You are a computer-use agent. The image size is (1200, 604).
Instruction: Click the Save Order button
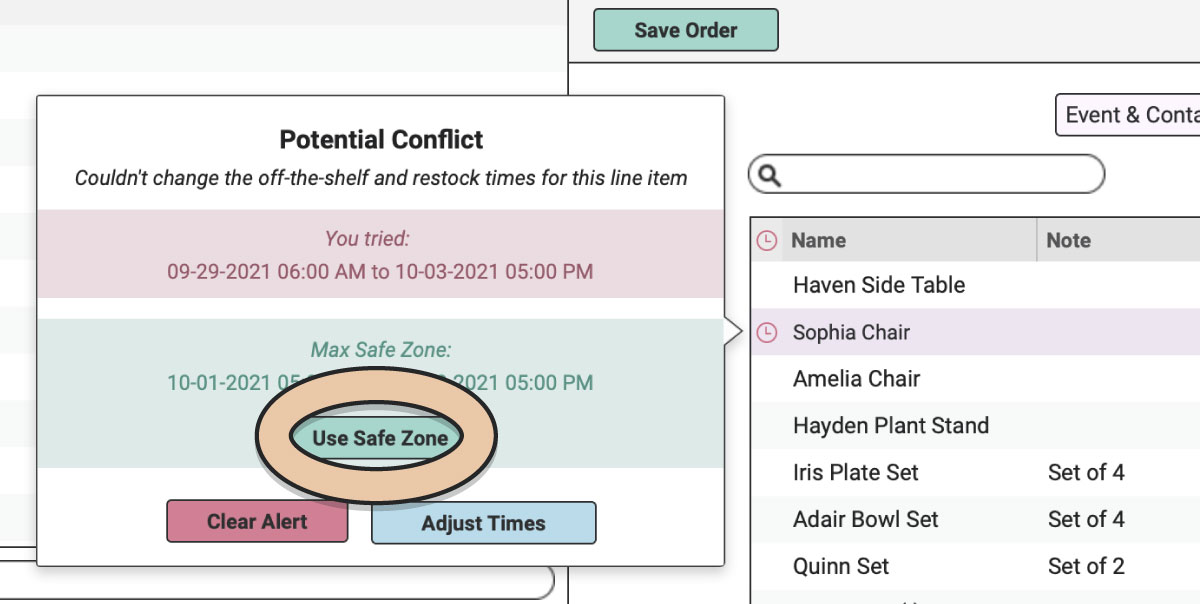pos(686,30)
